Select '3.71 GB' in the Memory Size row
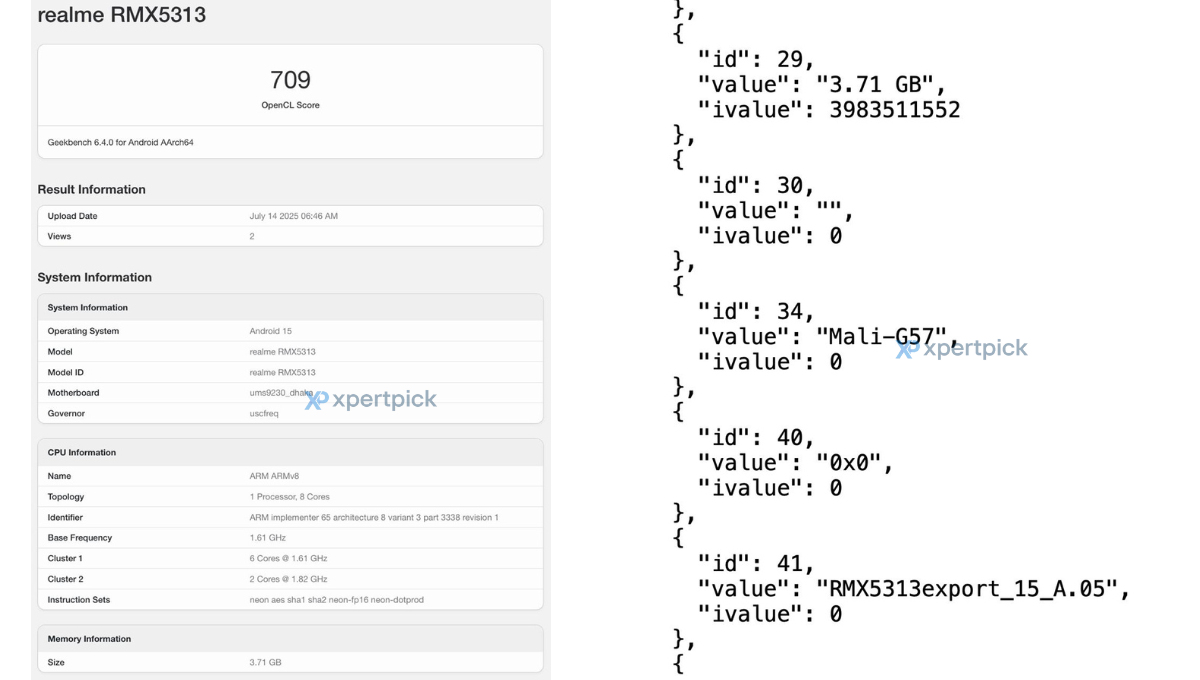Image resolution: width=1200 pixels, height=680 pixels. point(266,662)
